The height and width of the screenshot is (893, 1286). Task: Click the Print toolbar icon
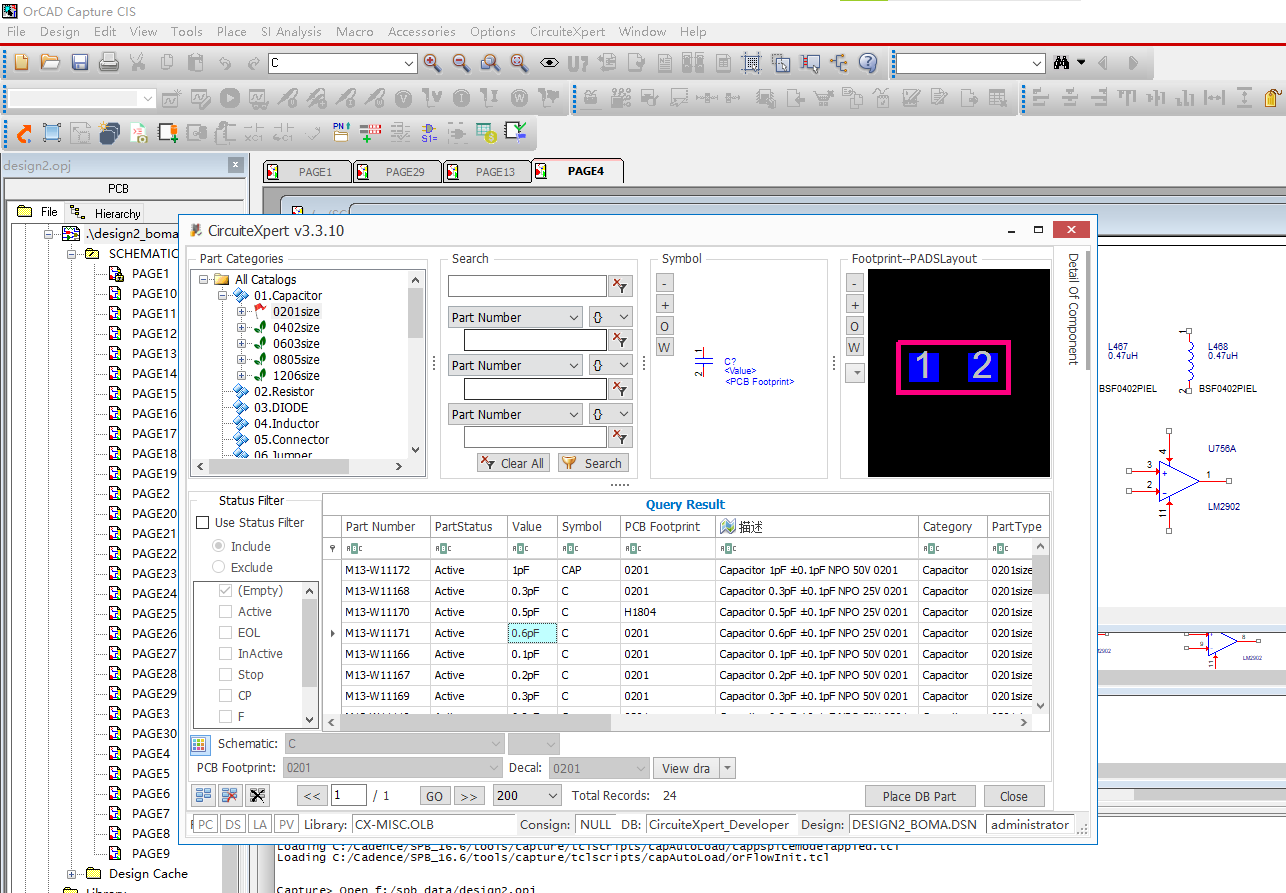[x=109, y=63]
